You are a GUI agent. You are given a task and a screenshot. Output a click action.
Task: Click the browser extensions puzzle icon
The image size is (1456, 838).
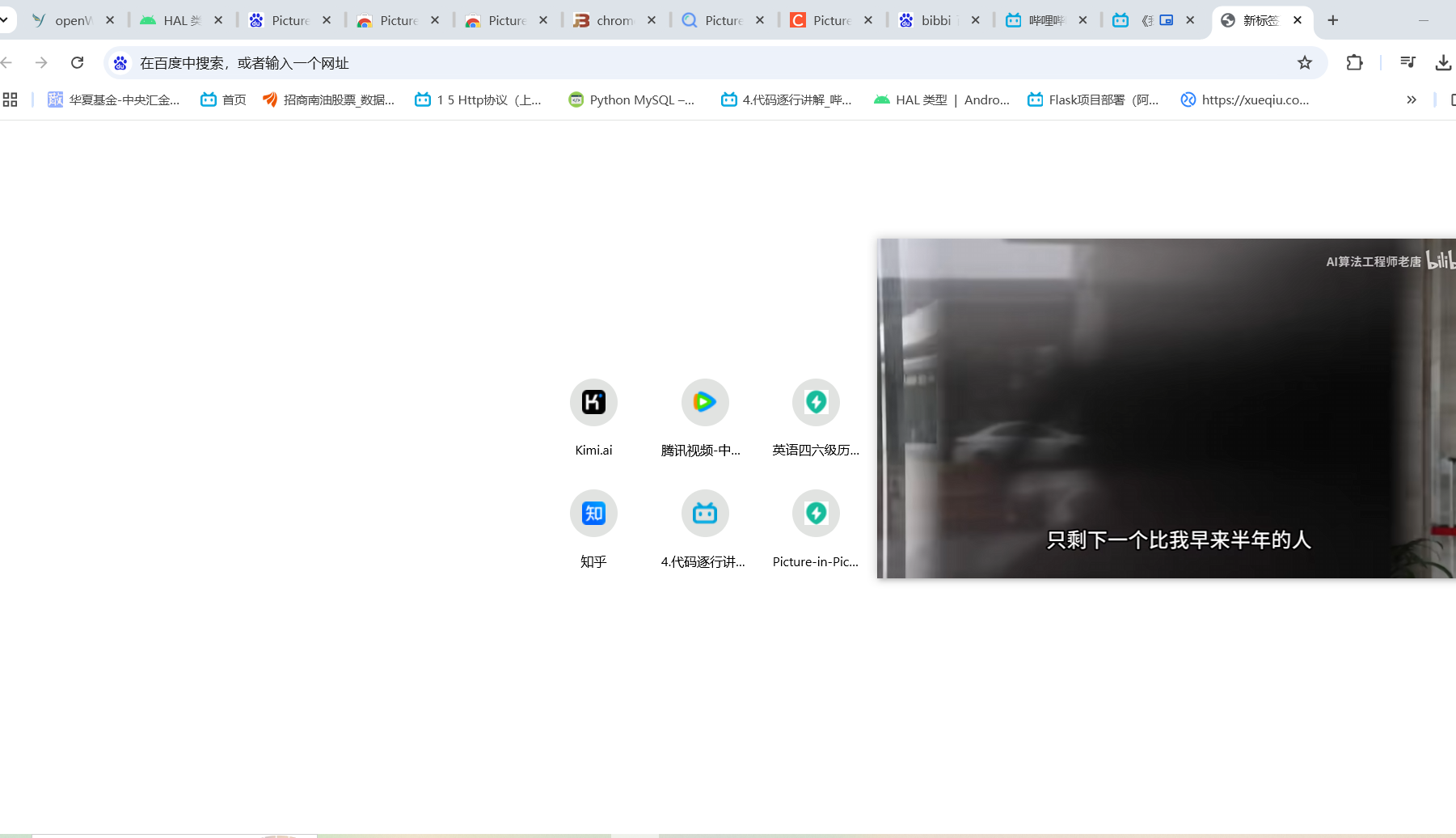1355,61
